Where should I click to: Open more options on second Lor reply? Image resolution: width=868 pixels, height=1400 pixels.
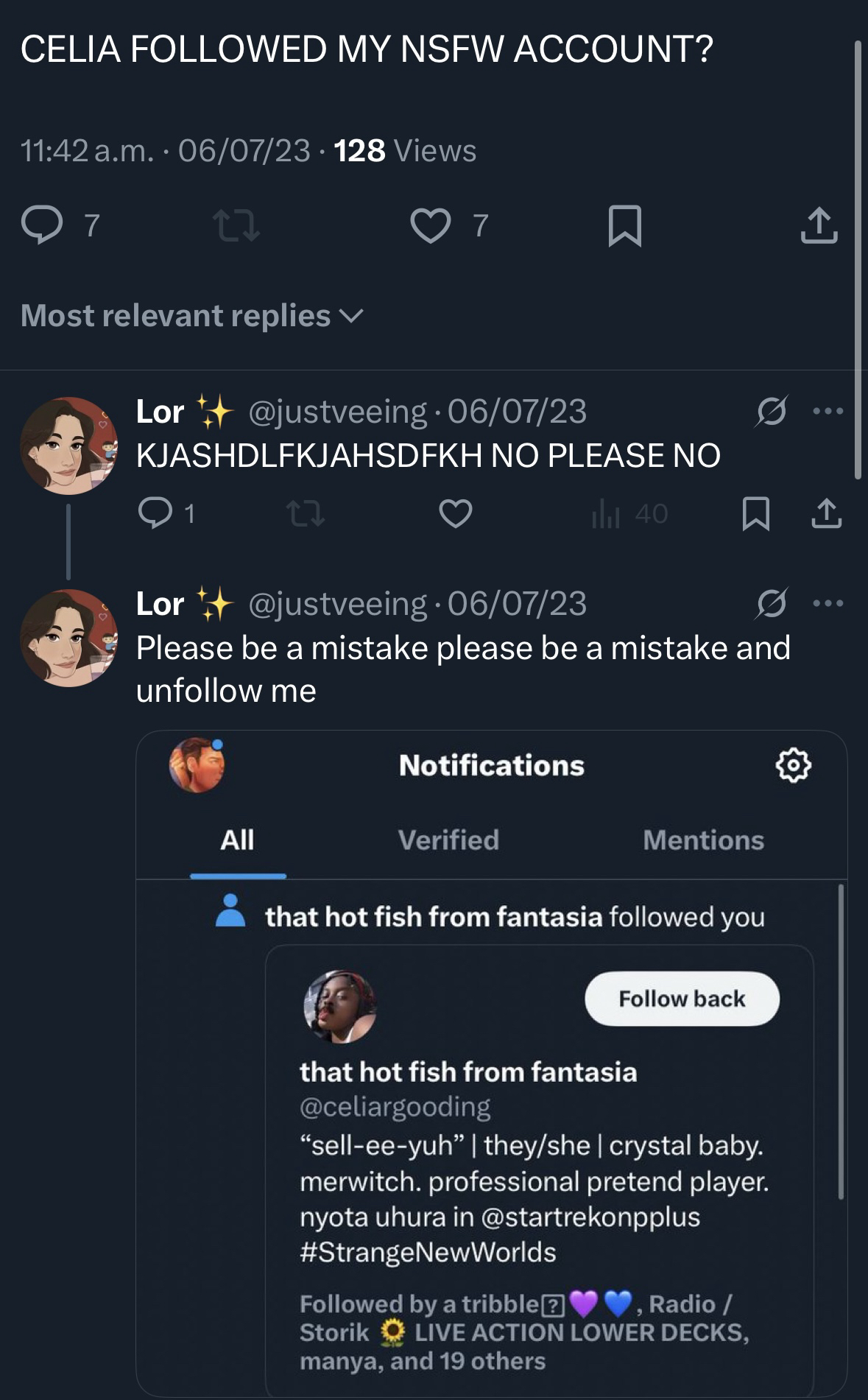[x=828, y=603]
